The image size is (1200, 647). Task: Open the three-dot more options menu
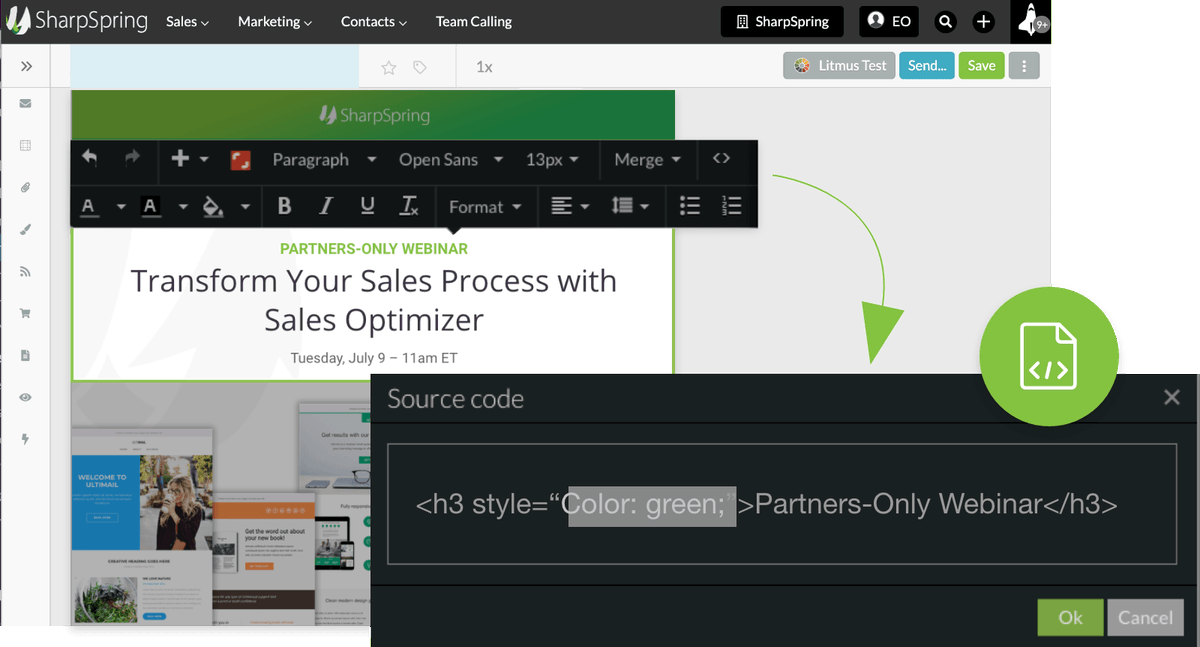click(1024, 66)
